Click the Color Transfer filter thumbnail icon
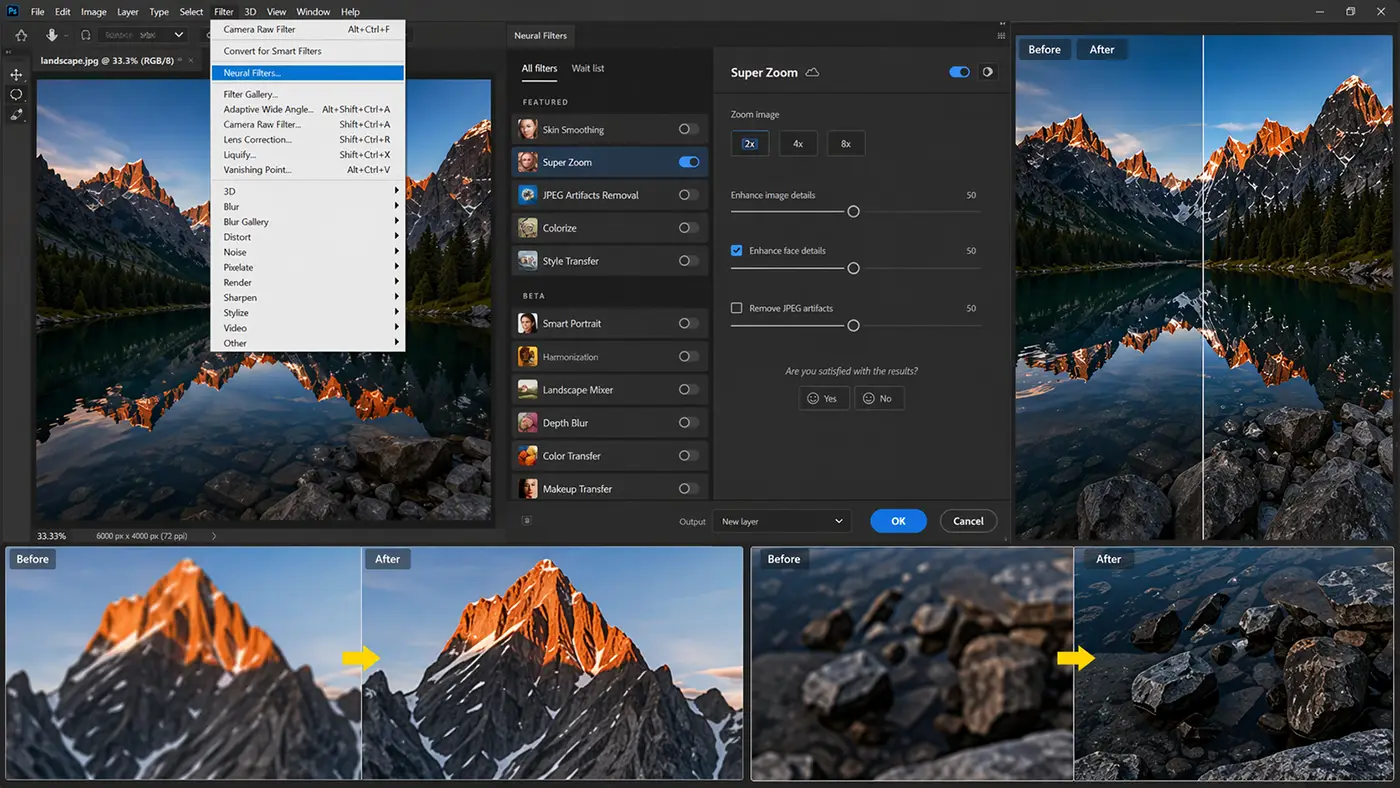The height and width of the screenshot is (788, 1400). [x=527, y=455]
